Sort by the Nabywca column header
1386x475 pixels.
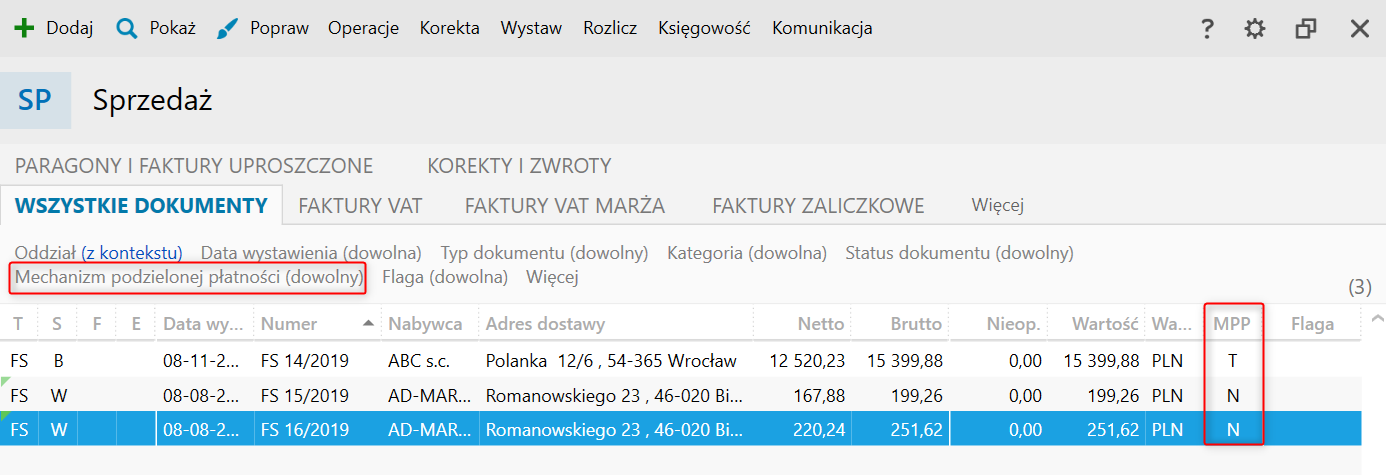(x=429, y=324)
